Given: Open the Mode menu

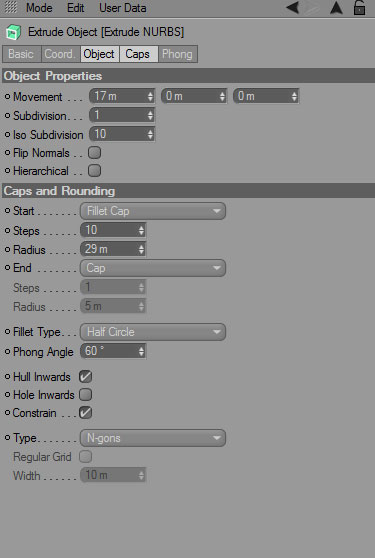Looking at the screenshot, I should point(39,8).
